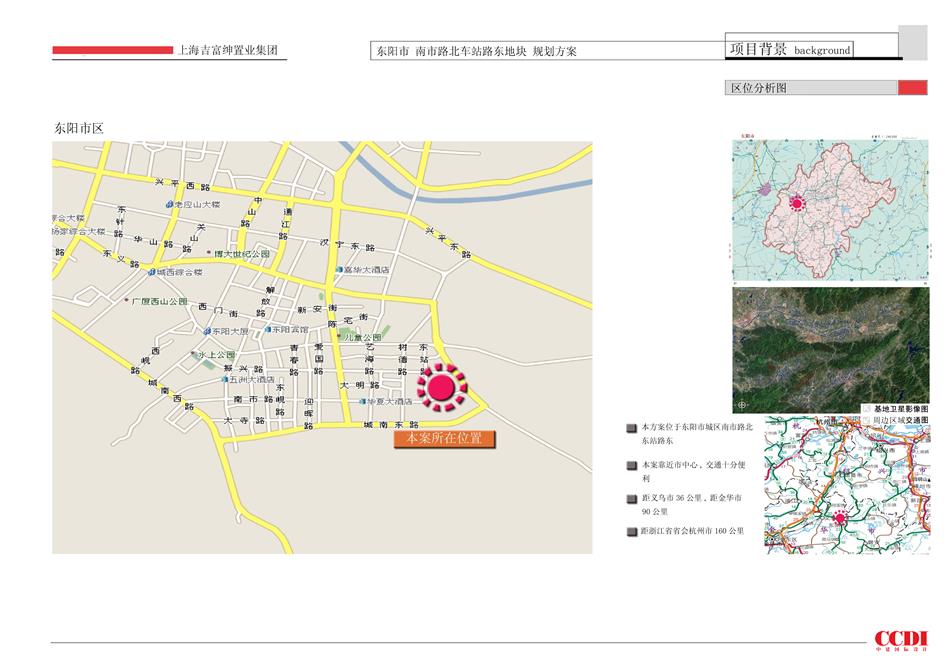Click the landmark label 华夏大酒店
The width and height of the screenshot is (950, 671).
point(390,402)
